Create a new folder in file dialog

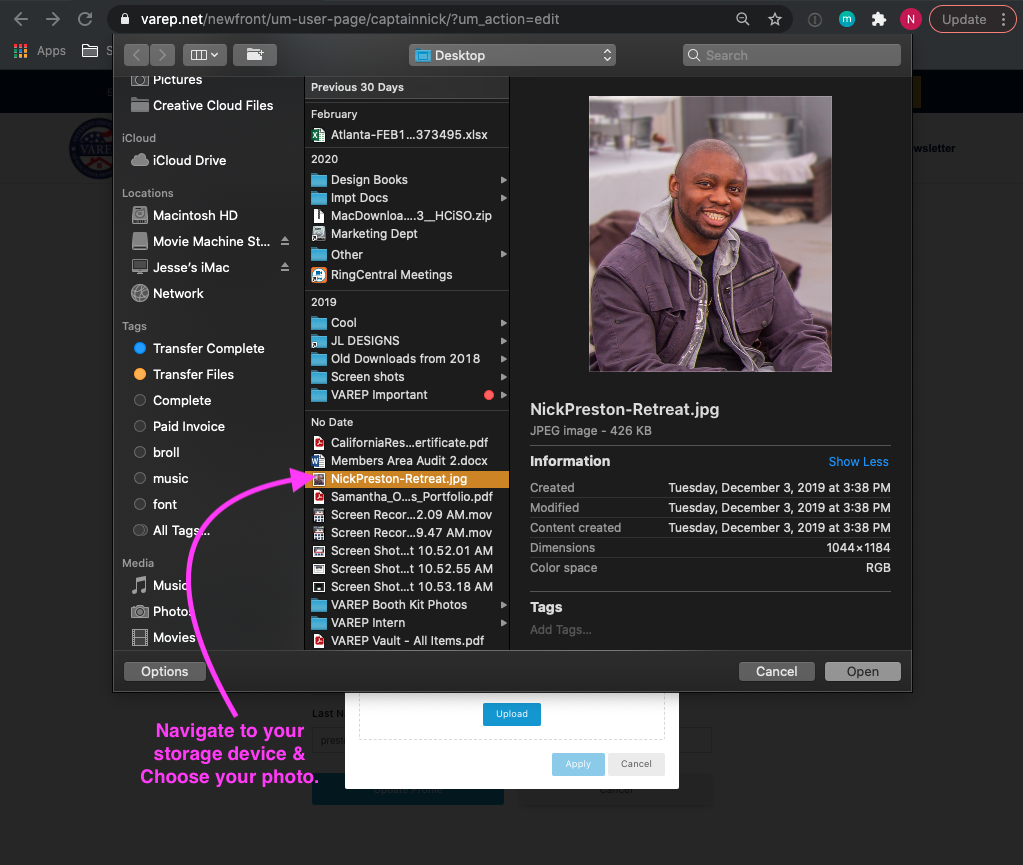[x=254, y=55]
